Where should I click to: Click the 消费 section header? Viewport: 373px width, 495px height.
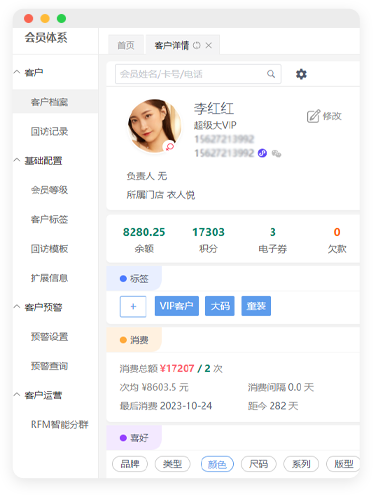coord(134,340)
